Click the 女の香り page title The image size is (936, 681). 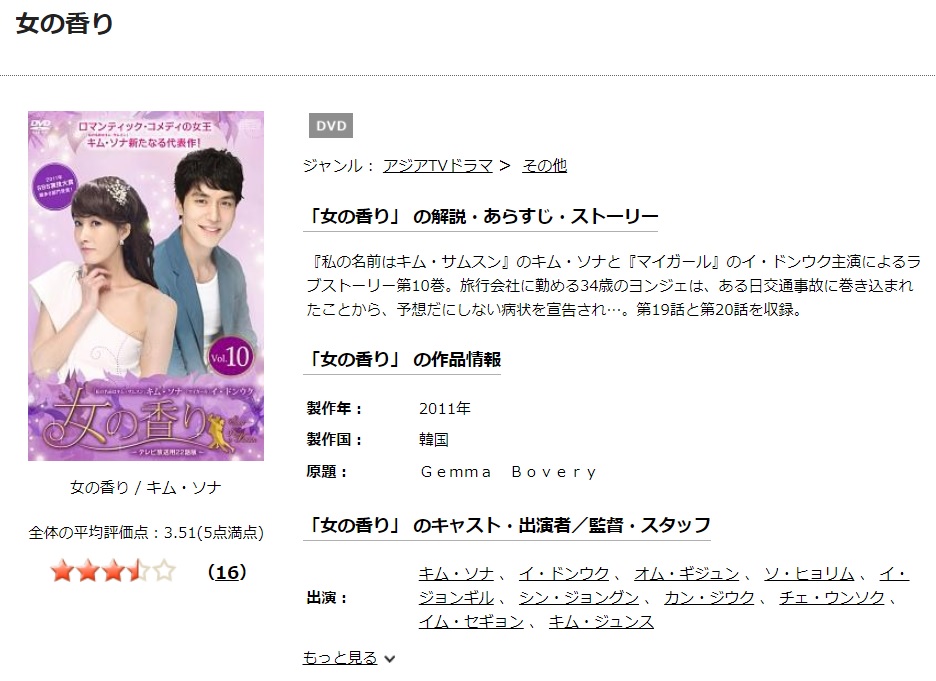click(x=64, y=23)
